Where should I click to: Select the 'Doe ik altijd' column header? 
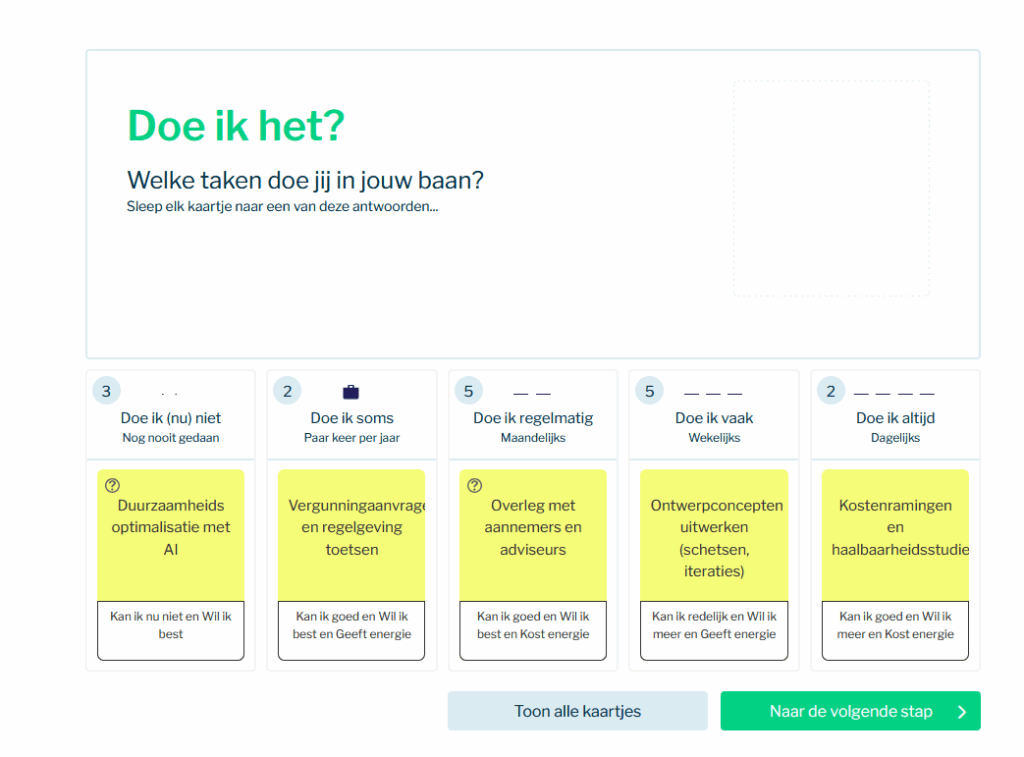[895, 418]
